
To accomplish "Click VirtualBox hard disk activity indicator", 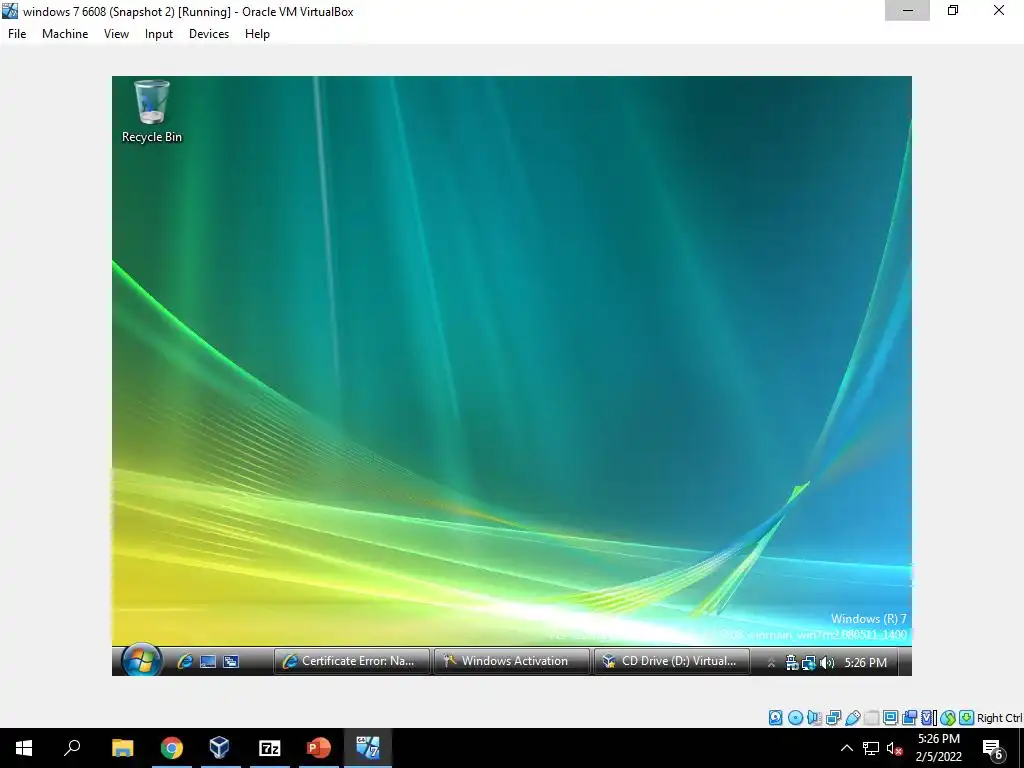I will click(x=775, y=718).
